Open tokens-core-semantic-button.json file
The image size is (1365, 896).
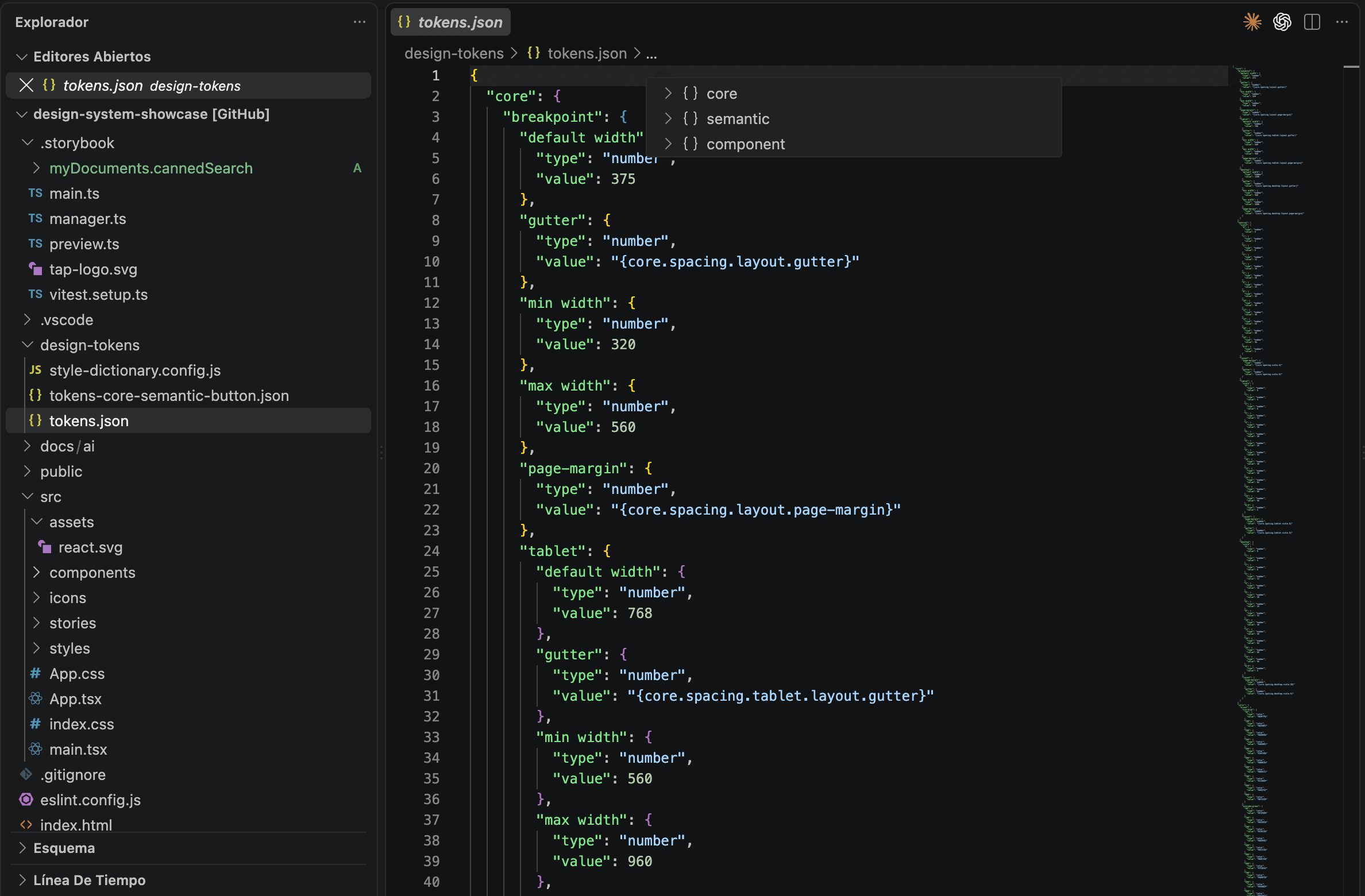[188, 395]
